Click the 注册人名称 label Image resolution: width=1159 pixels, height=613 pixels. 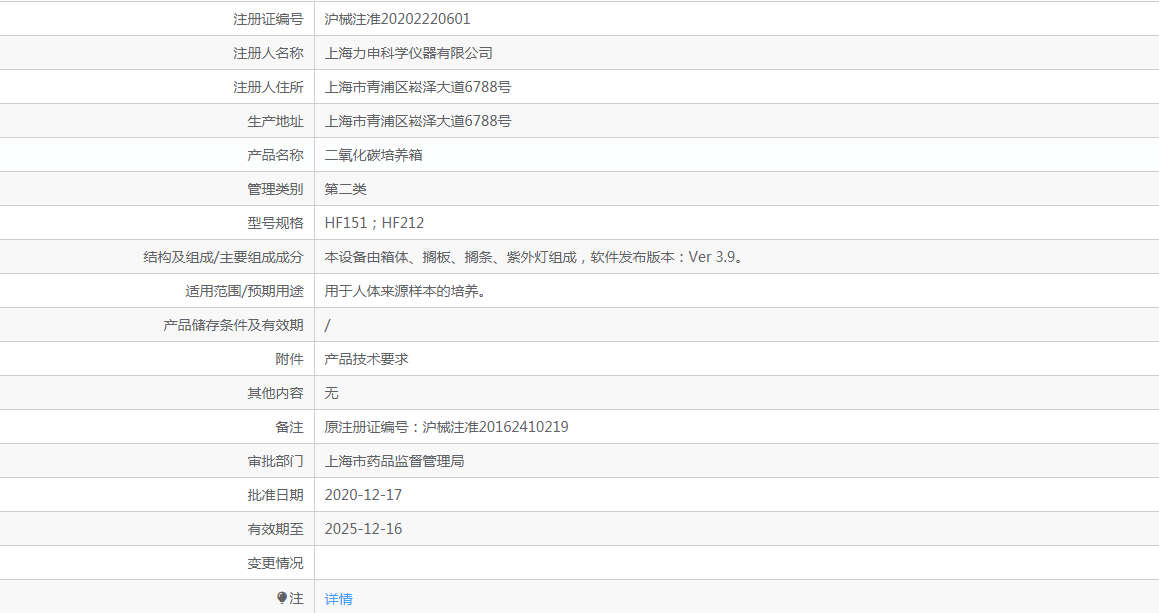click(268, 53)
